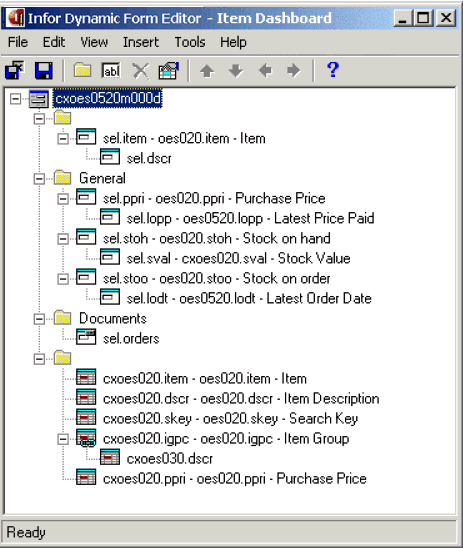The height and width of the screenshot is (548, 463).
Task: Open the Tools menu
Action: pos(190,42)
